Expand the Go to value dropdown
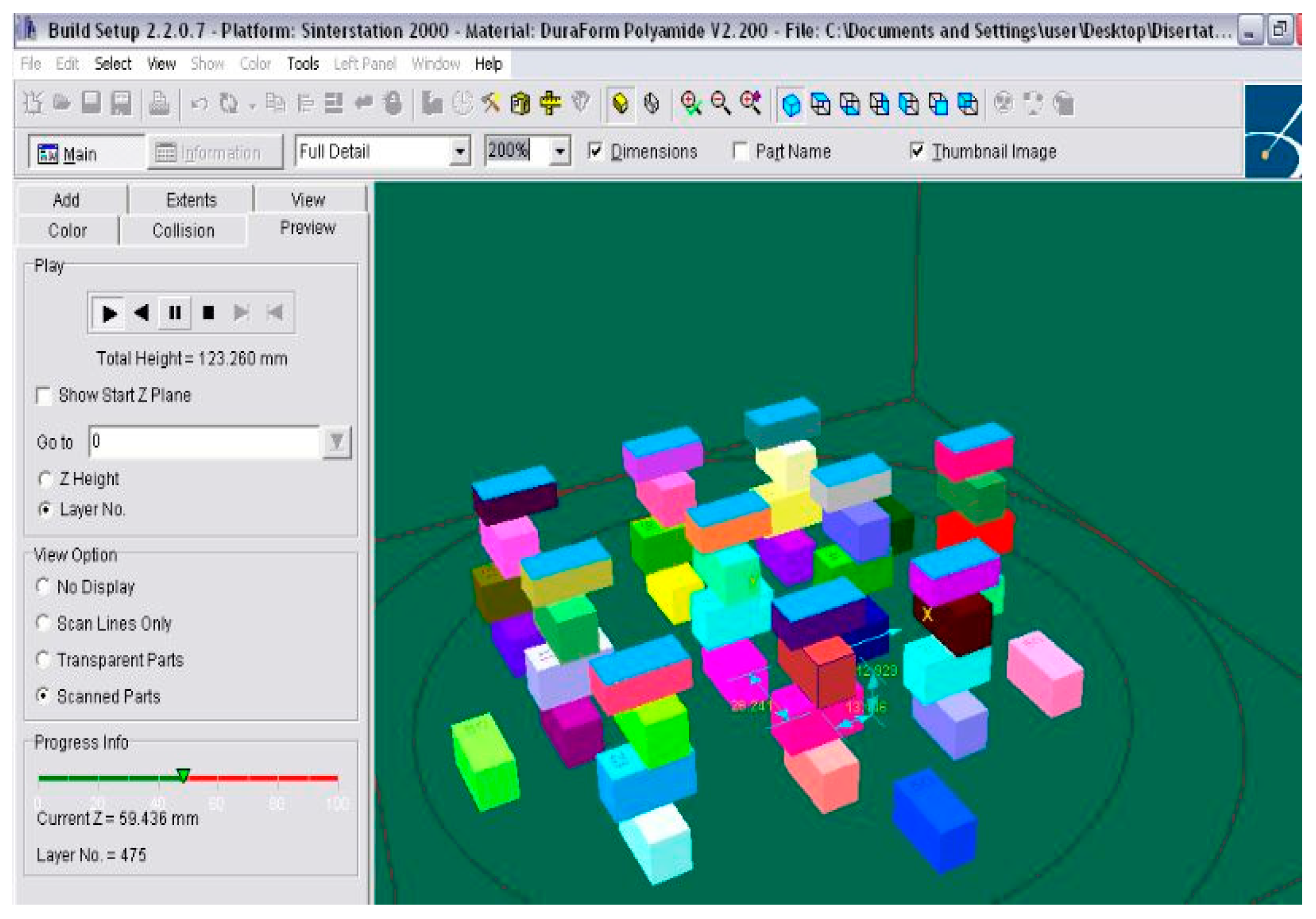 tap(337, 442)
